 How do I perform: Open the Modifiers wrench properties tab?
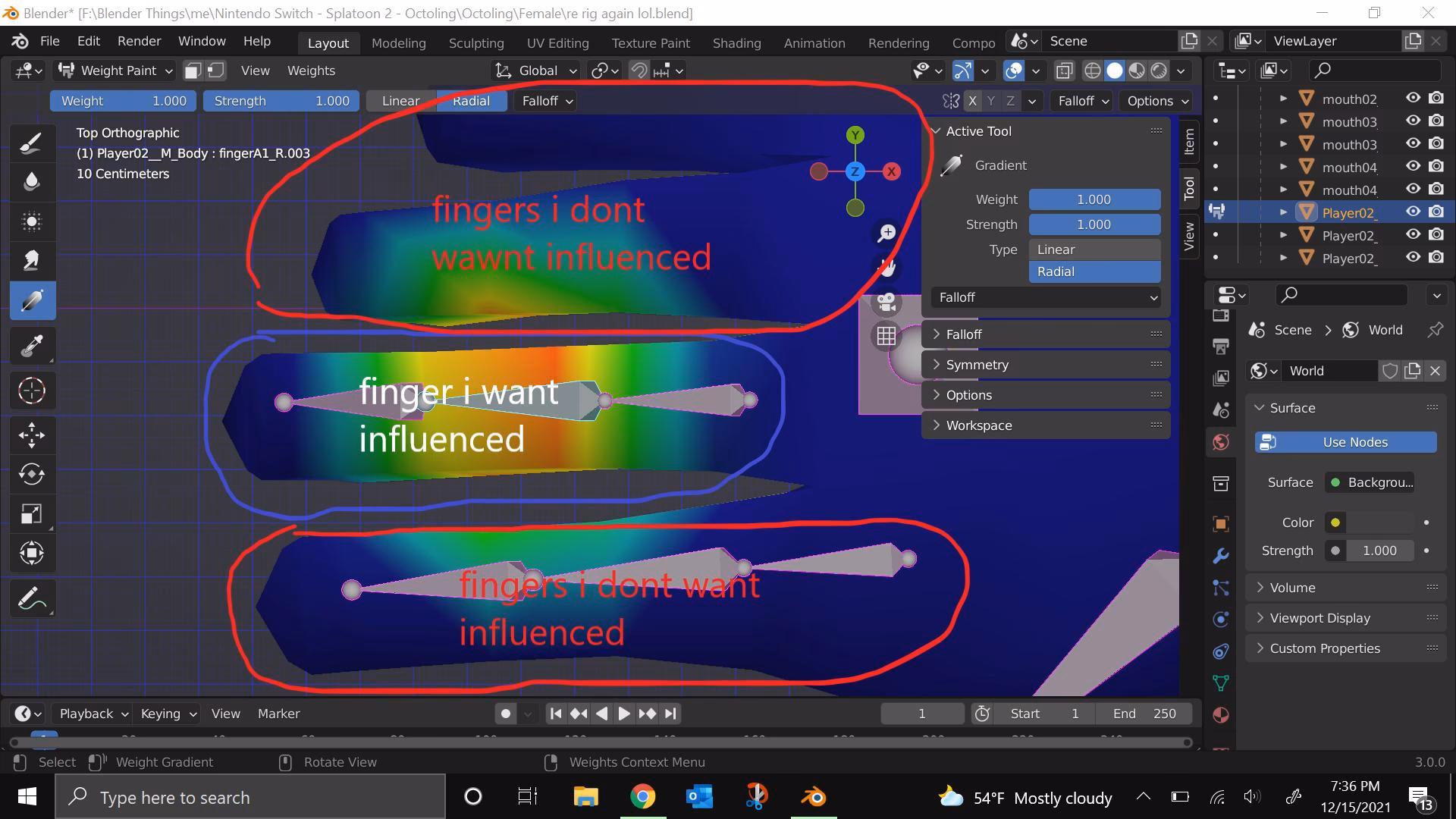1221,556
